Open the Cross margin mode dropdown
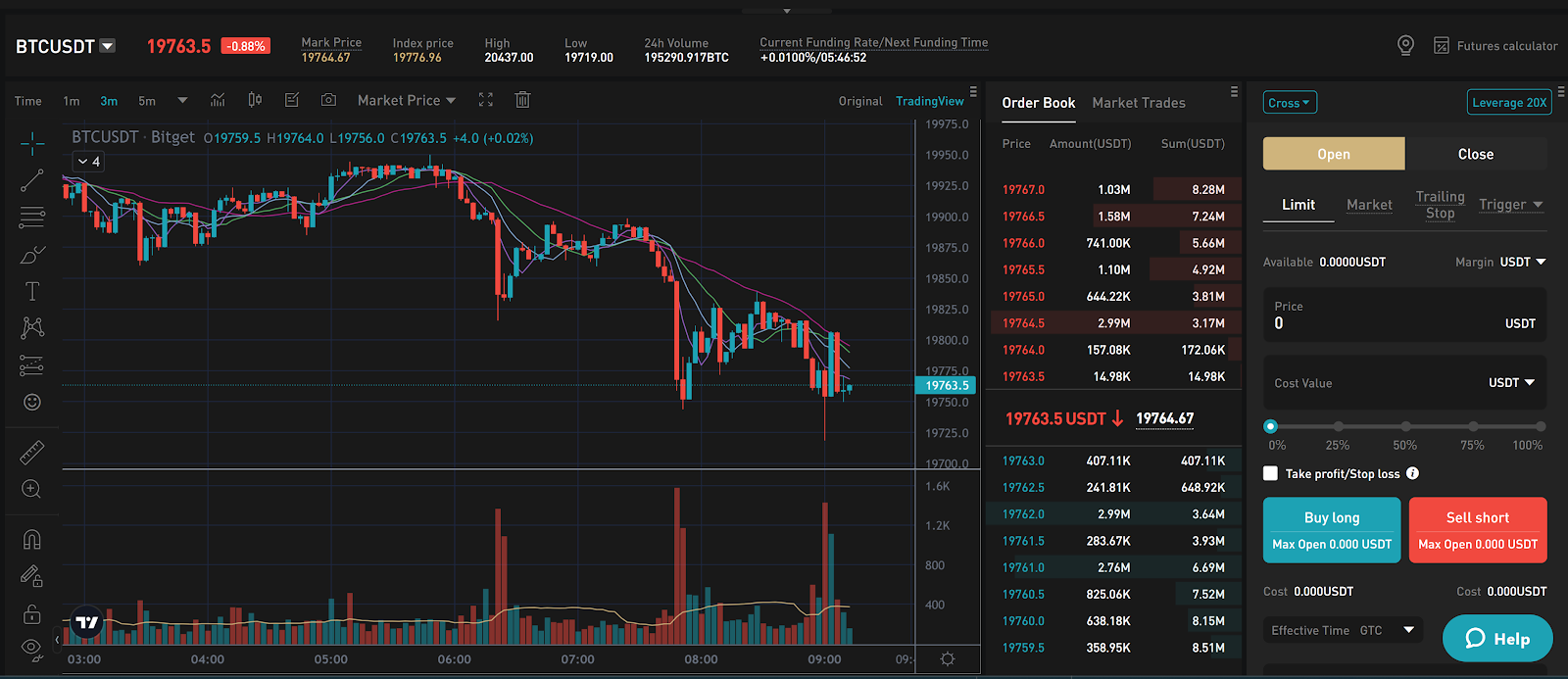Viewport: 1568px width, 679px height. click(x=1290, y=103)
